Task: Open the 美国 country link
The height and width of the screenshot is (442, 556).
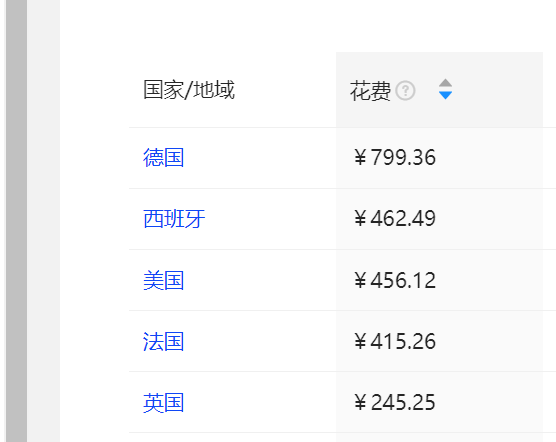Action: (163, 280)
